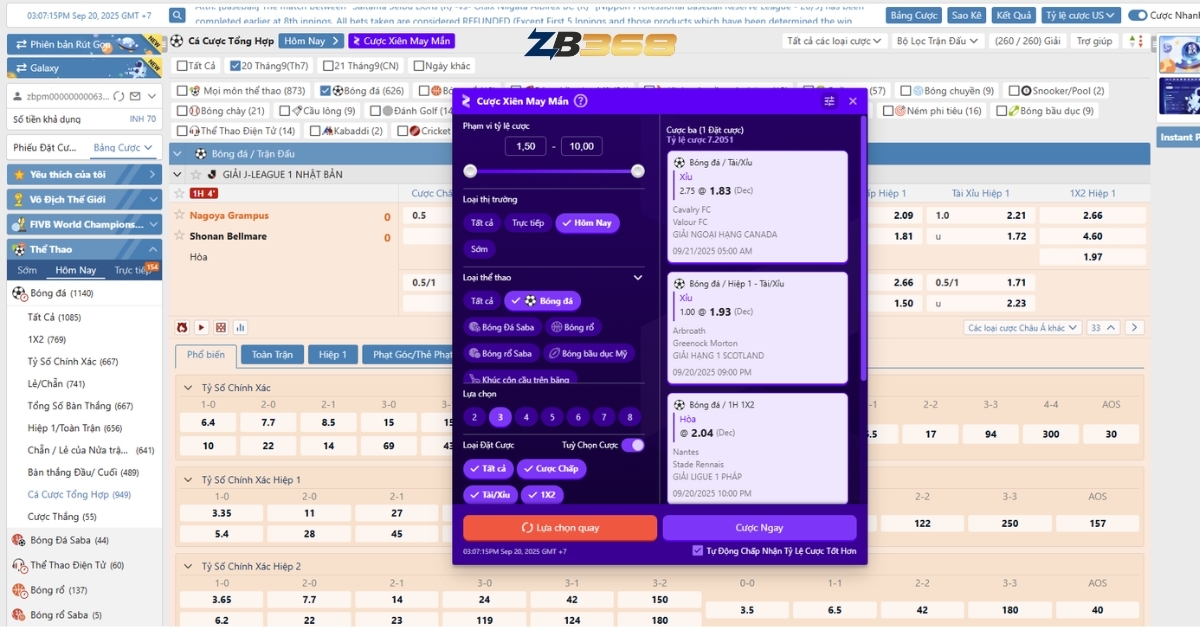
Task: Toggle the Cược Nhanh switch
Action: pyautogui.click(x=1138, y=16)
